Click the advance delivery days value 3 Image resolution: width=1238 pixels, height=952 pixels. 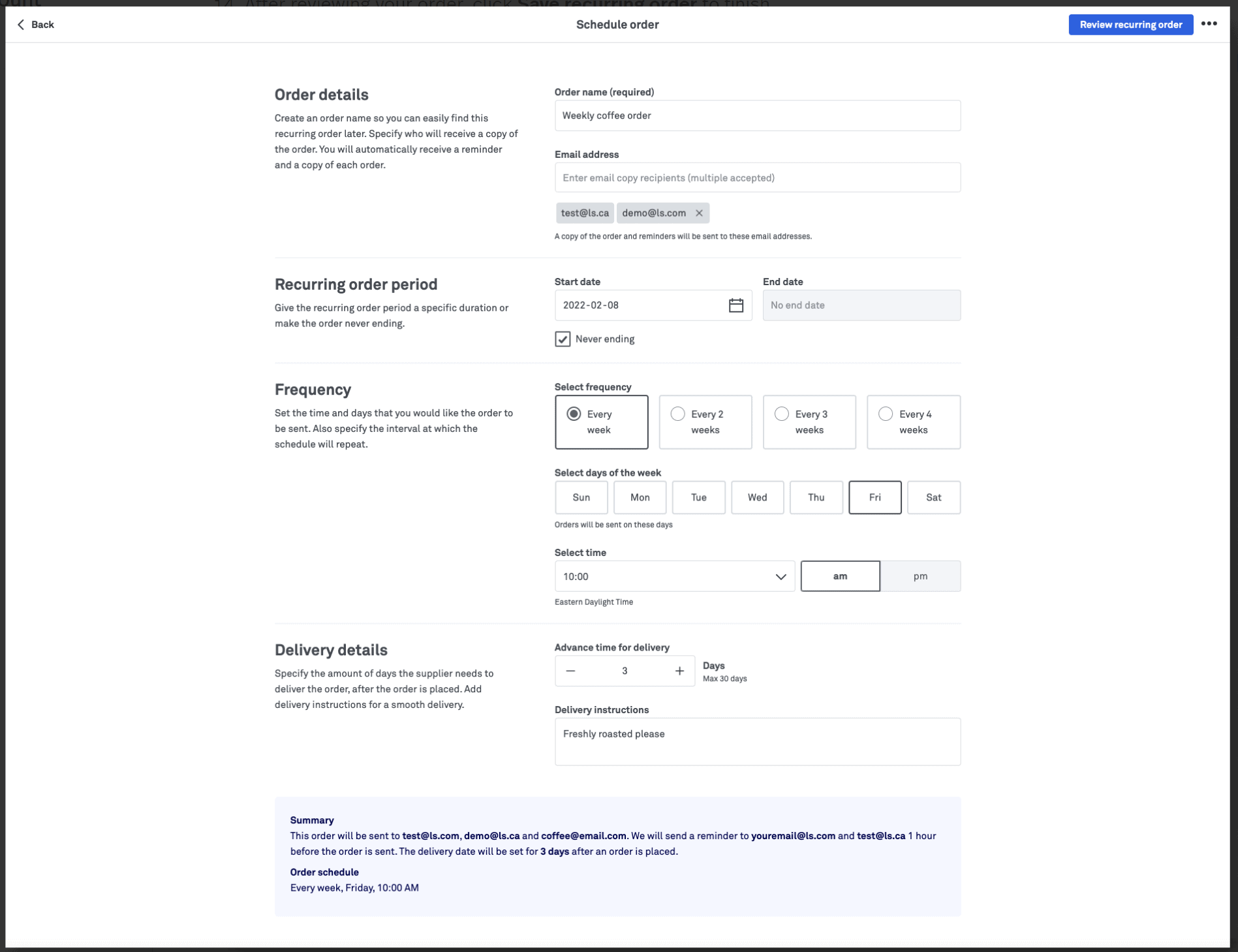click(625, 671)
